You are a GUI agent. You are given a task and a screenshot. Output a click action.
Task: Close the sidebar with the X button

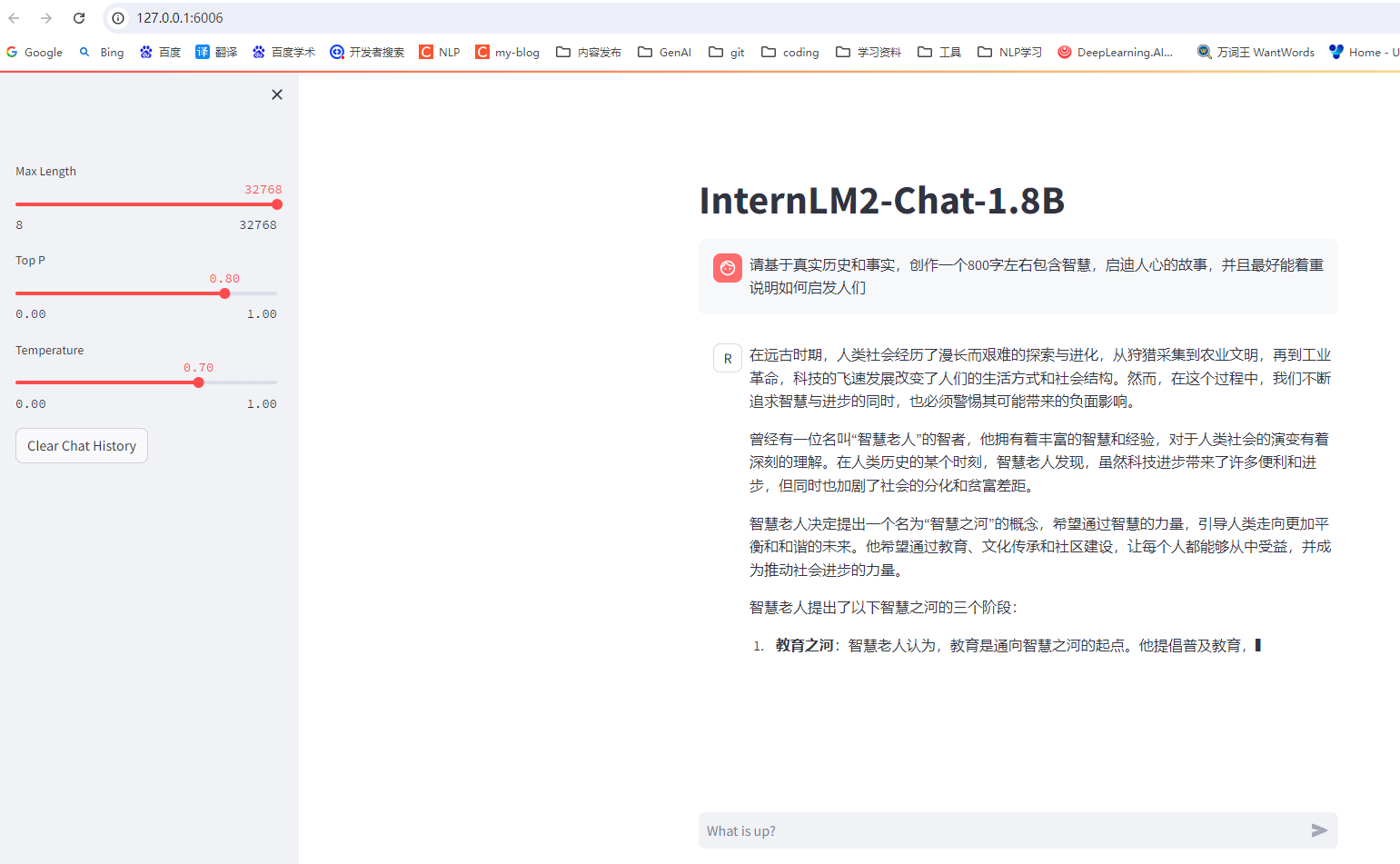click(277, 94)
